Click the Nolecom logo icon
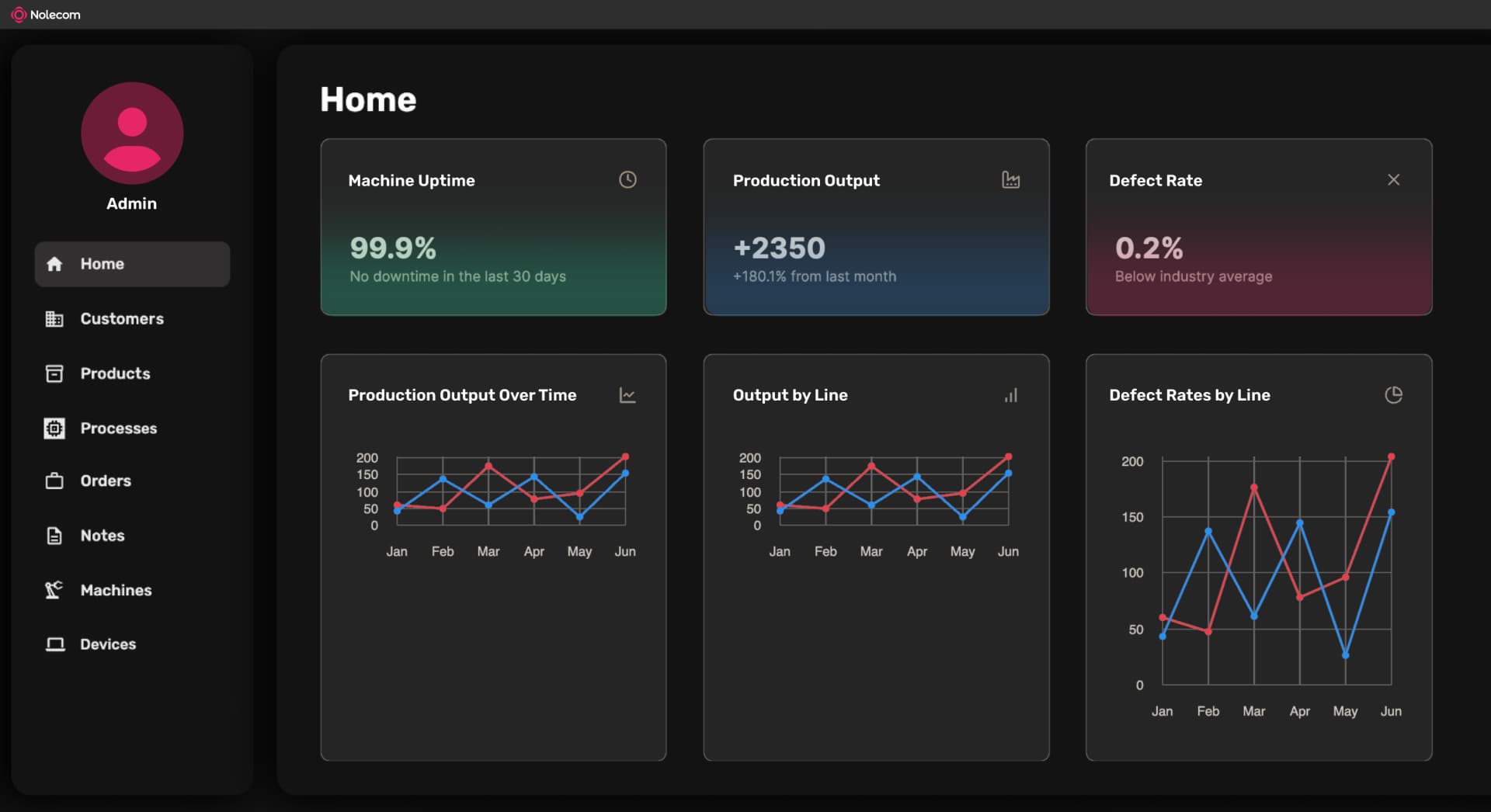Viewport: 1491px width, 812px height. pos(18,15)
